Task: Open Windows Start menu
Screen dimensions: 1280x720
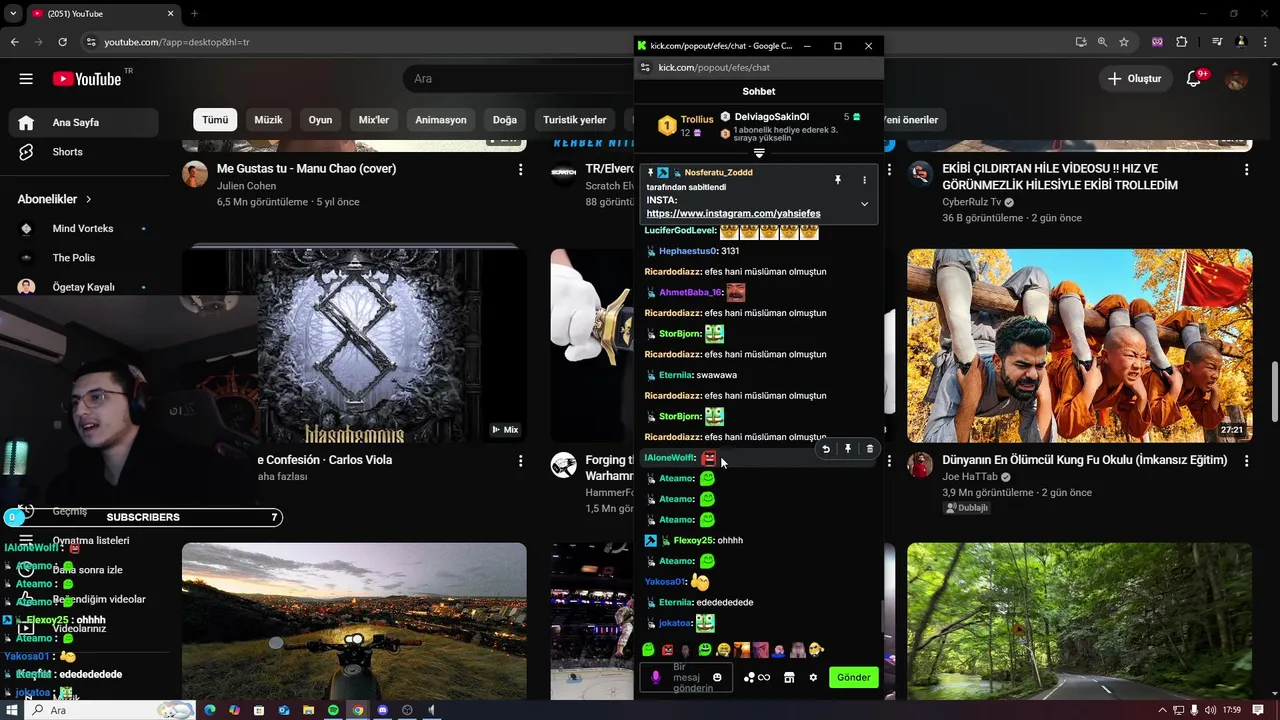Action: pos(13,710)
